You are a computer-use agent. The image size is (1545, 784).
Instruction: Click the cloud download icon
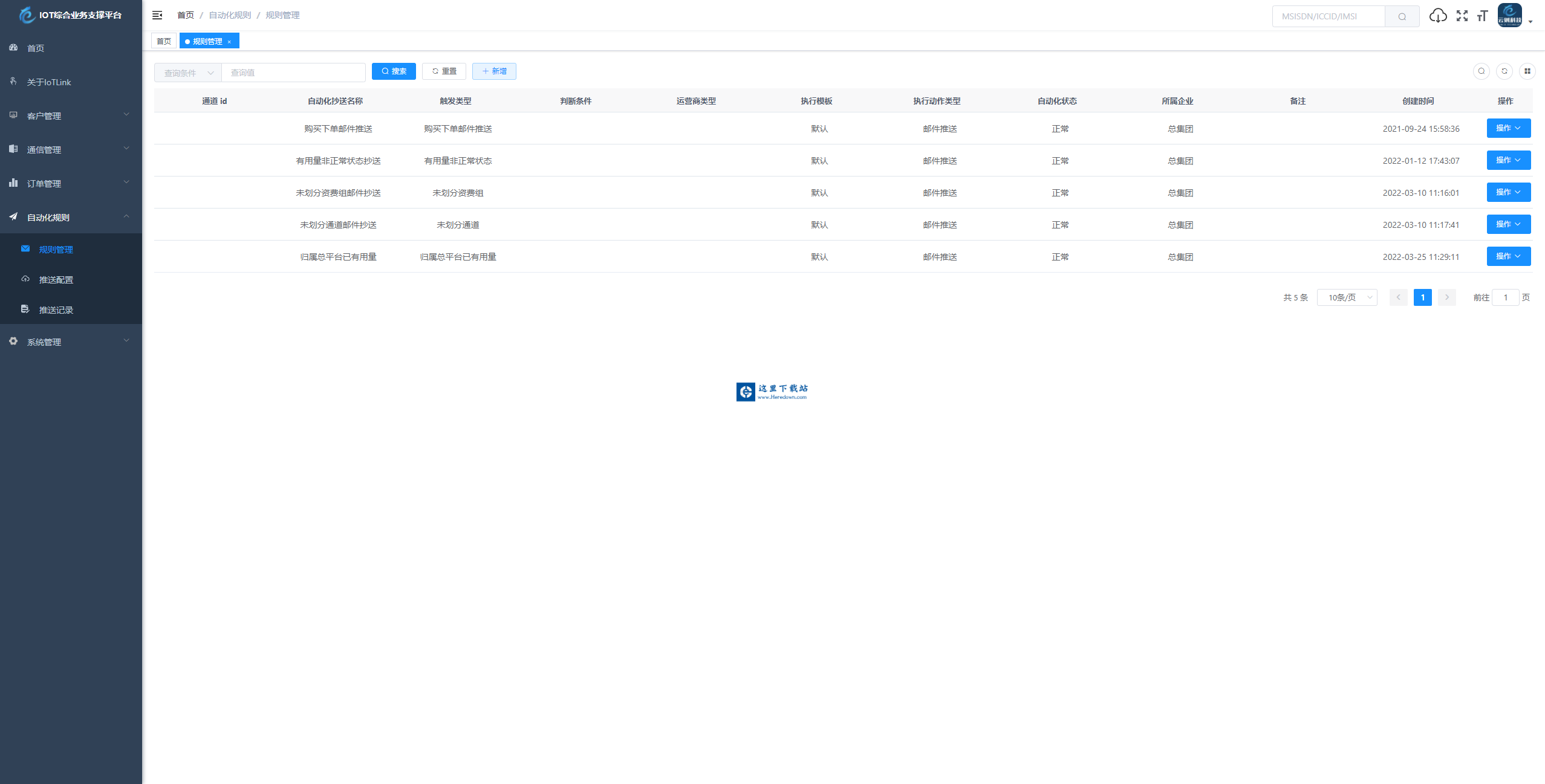(1437, 16)
